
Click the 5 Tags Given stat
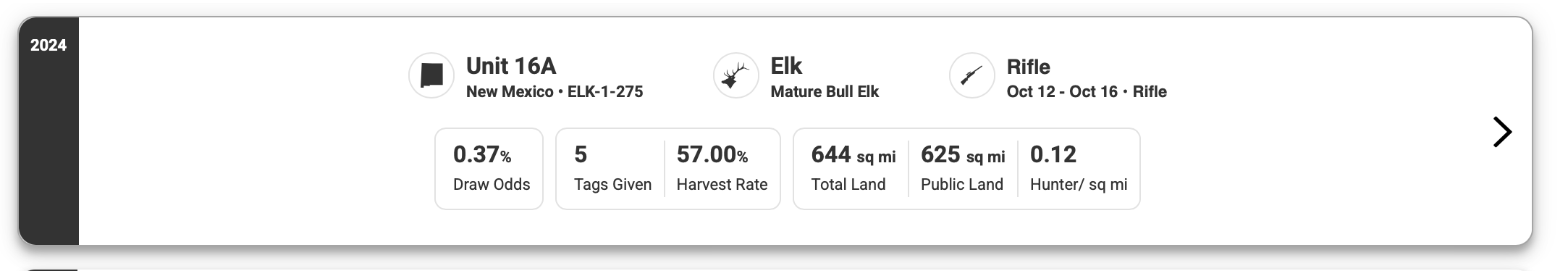612,169
